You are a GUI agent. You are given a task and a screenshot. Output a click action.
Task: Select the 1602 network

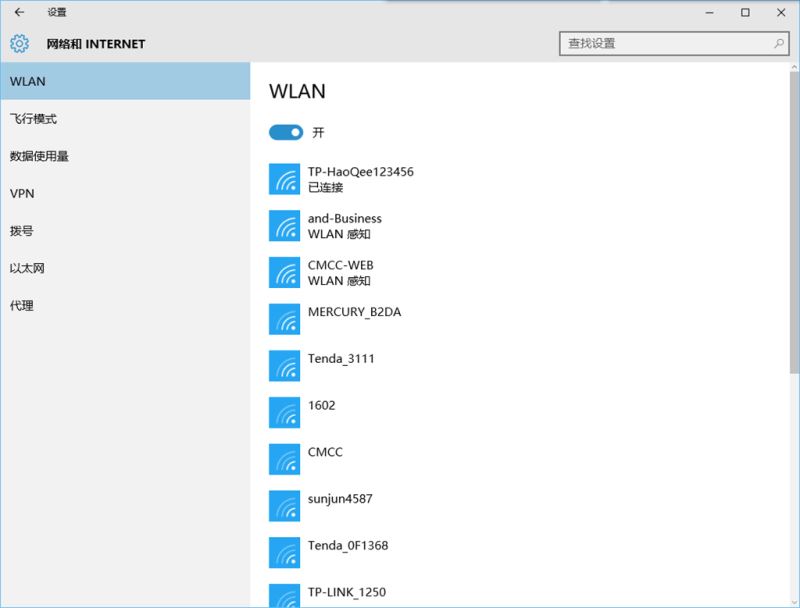point(322,406)
